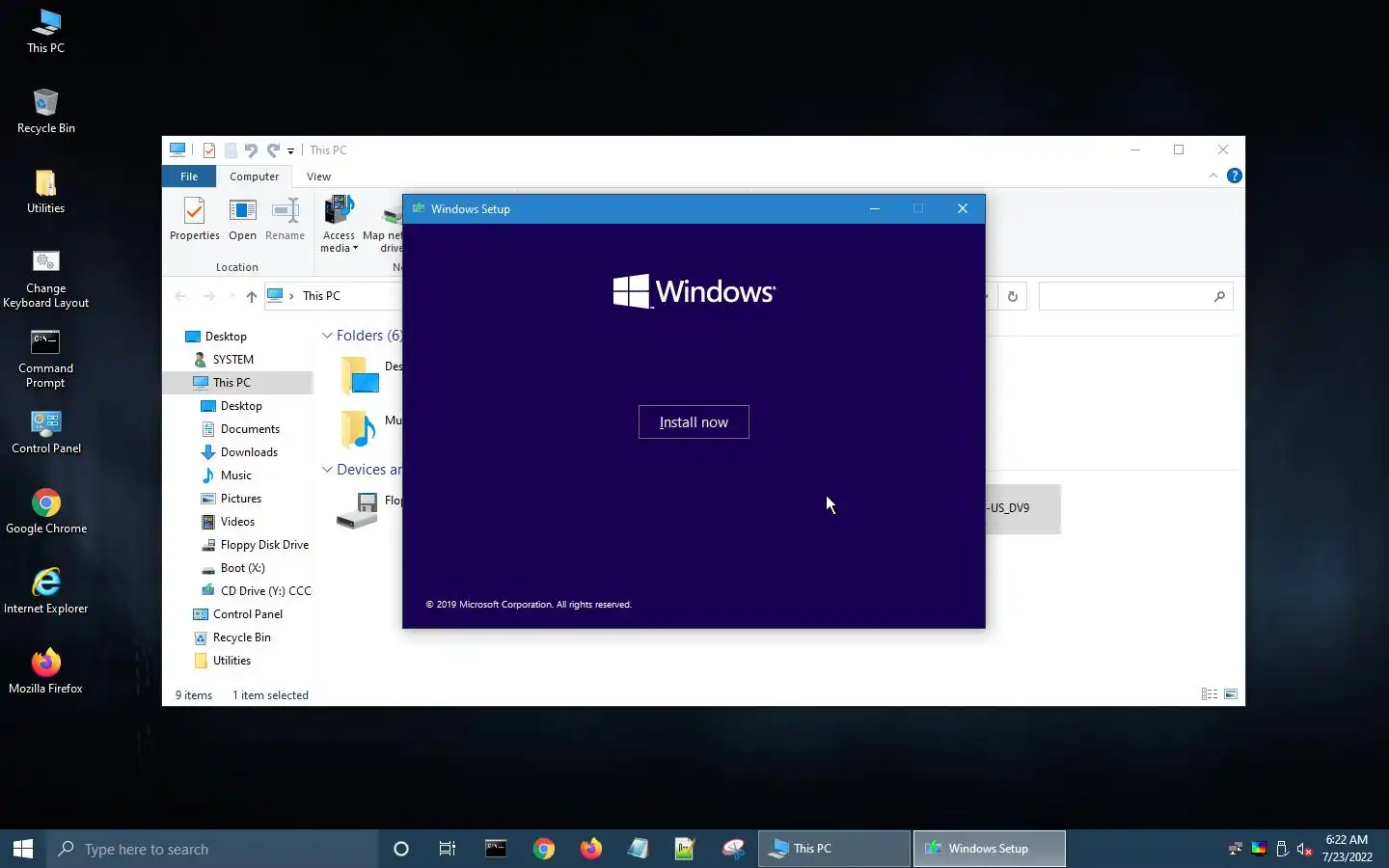The image size is (1389, 868).
Task: Click the Internet Explorer desktop icon
Action: tap(45, 591)
